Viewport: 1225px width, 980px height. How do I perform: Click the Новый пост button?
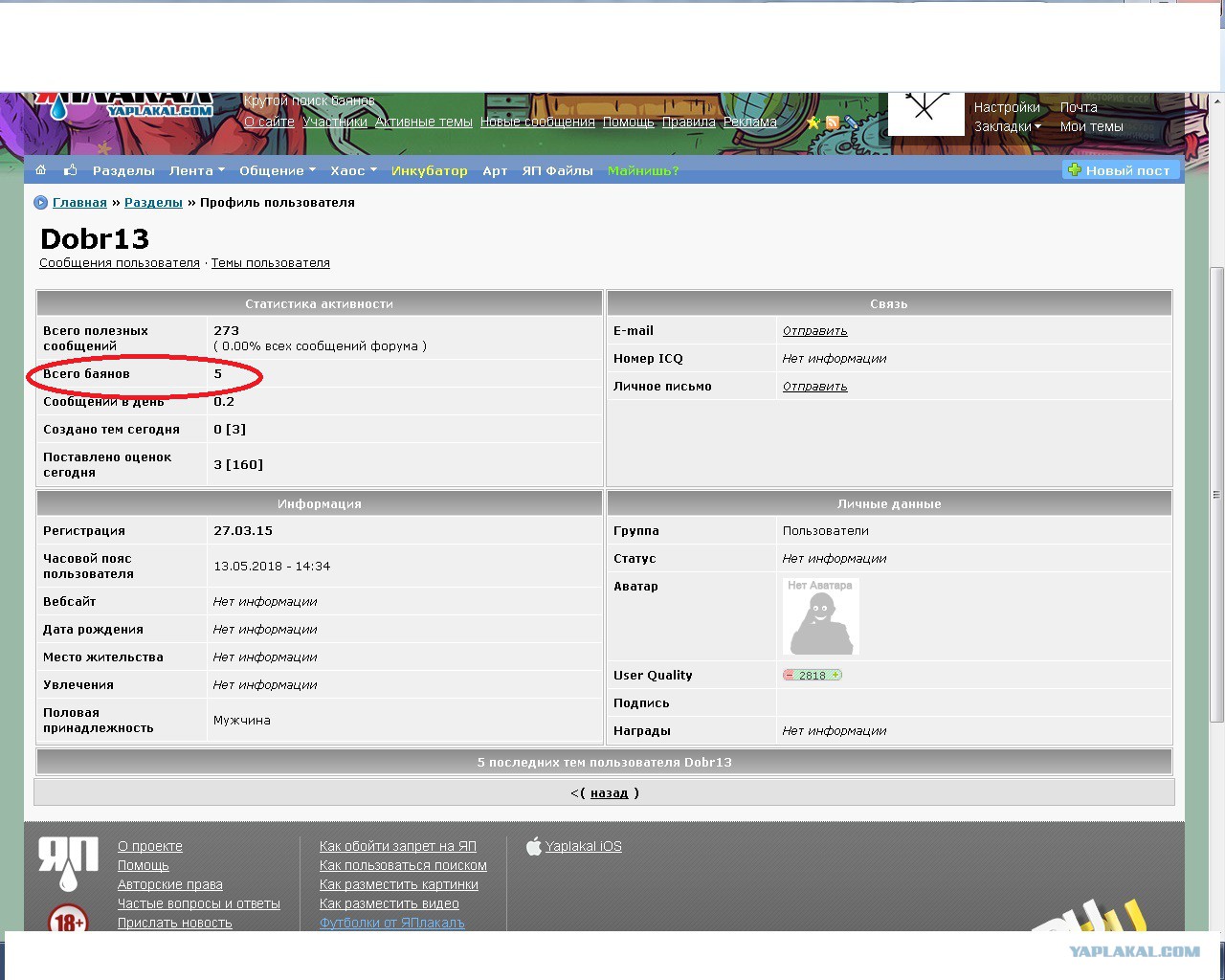(1121, 170)
